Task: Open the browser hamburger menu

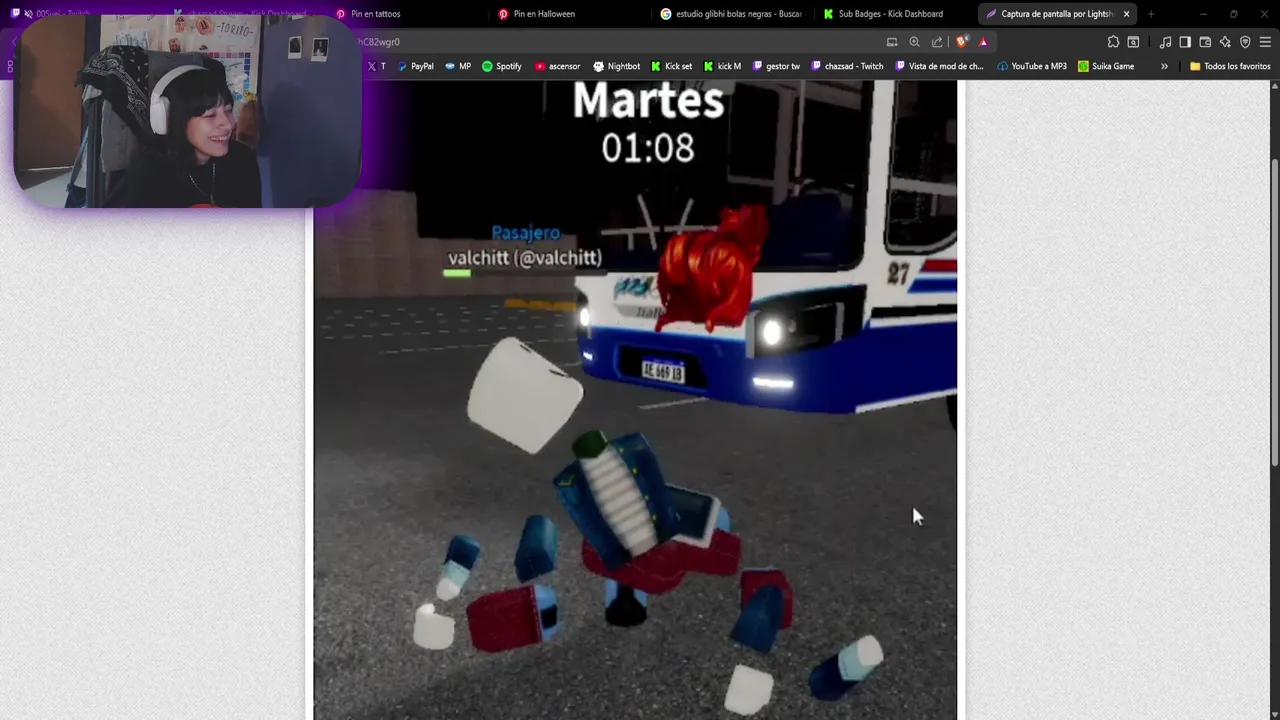Action: (1265, 42)
